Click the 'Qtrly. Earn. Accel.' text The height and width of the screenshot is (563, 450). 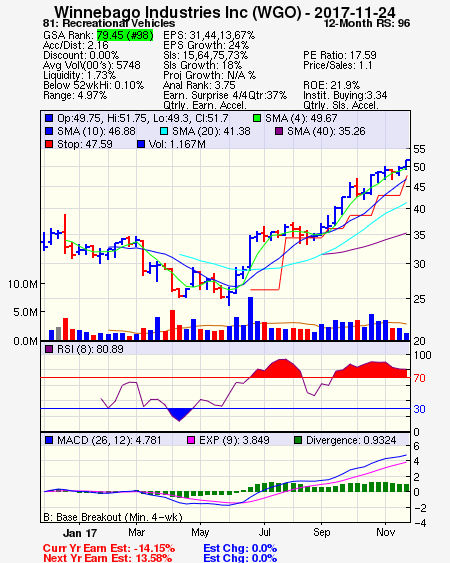click(205, 105)
